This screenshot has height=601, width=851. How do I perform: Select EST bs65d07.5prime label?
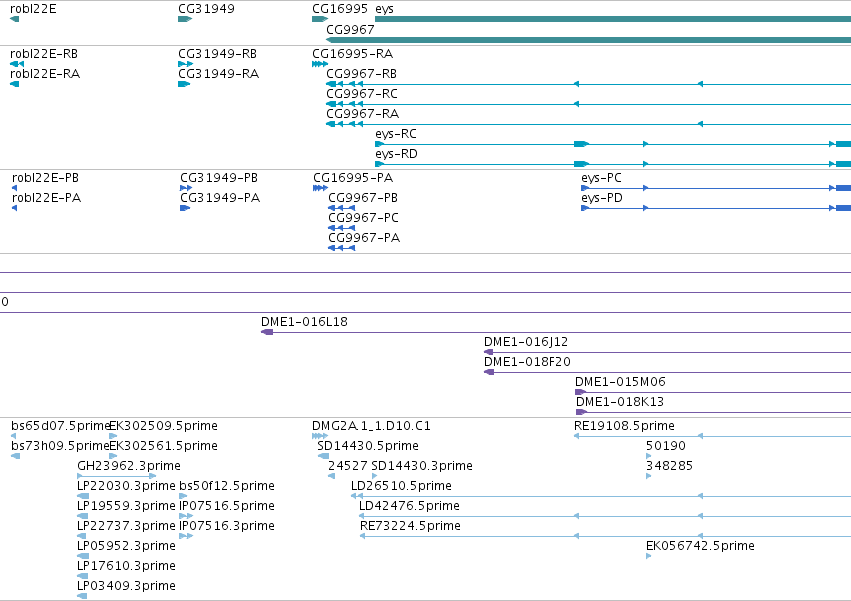pyautogui.click(x=60, y=426)
